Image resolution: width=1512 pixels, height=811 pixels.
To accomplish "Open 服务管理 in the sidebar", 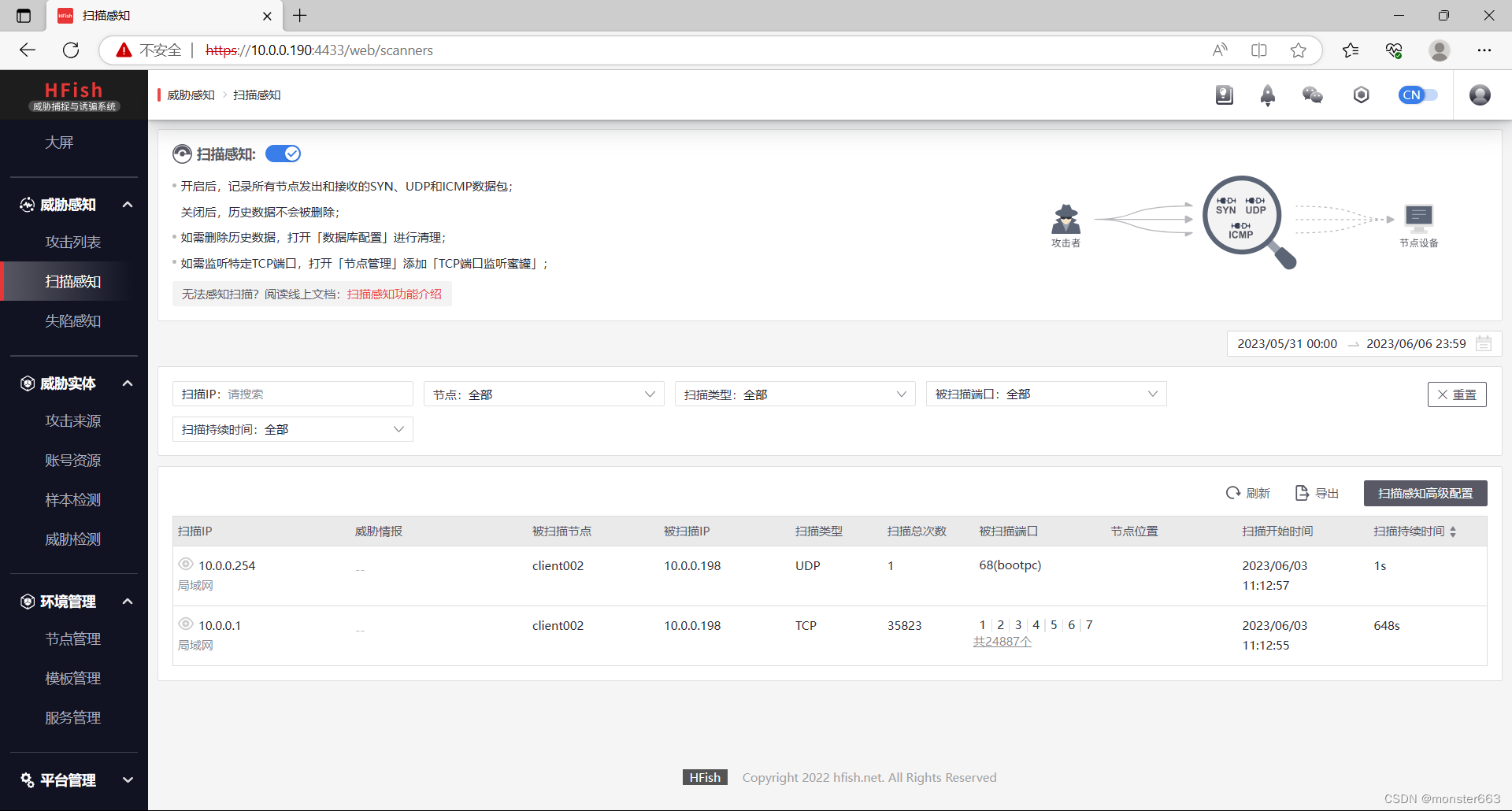I will pyautogui.click(x=73, y=717).
